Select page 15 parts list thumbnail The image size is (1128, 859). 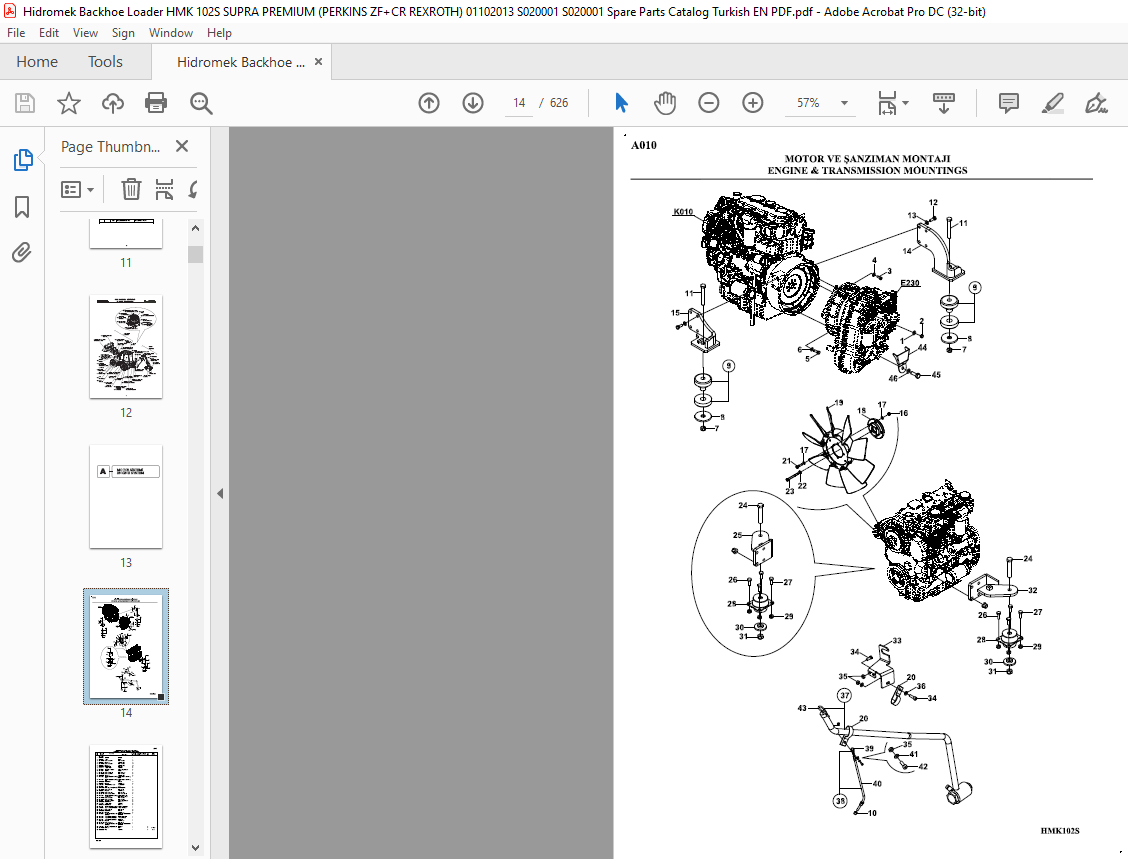(126, 796)
